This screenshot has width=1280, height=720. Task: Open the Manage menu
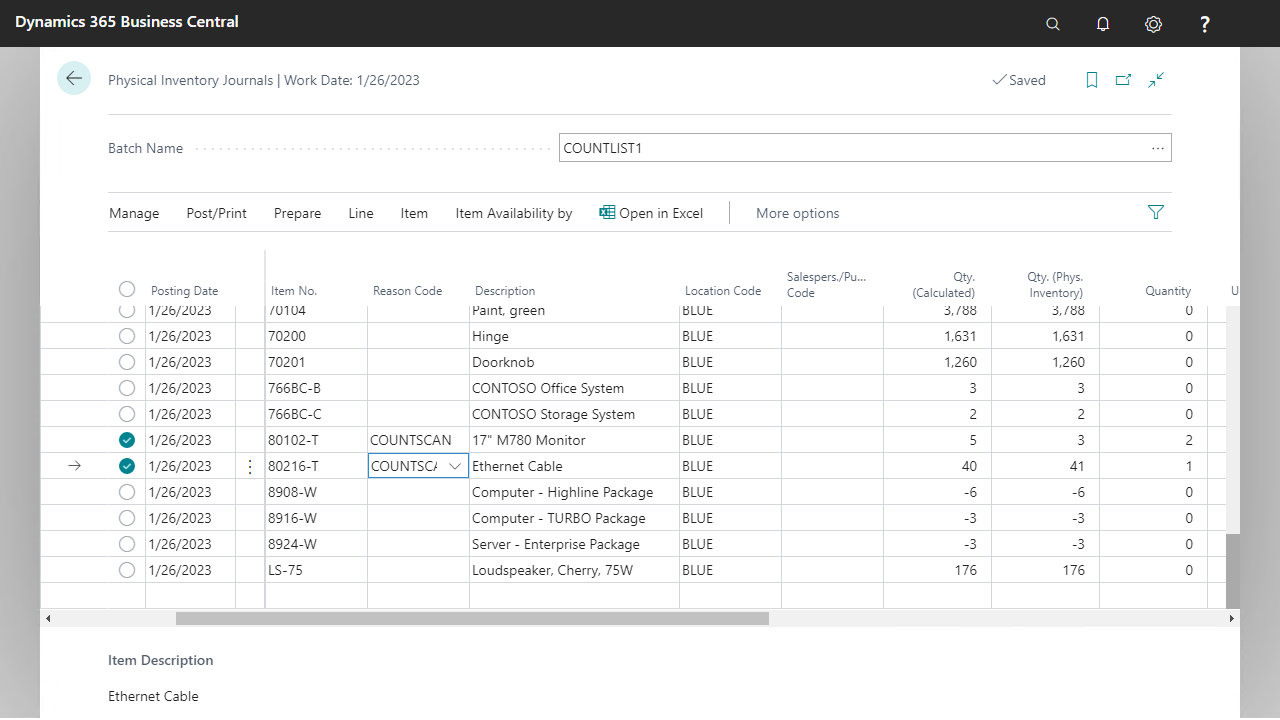point(134,213)
